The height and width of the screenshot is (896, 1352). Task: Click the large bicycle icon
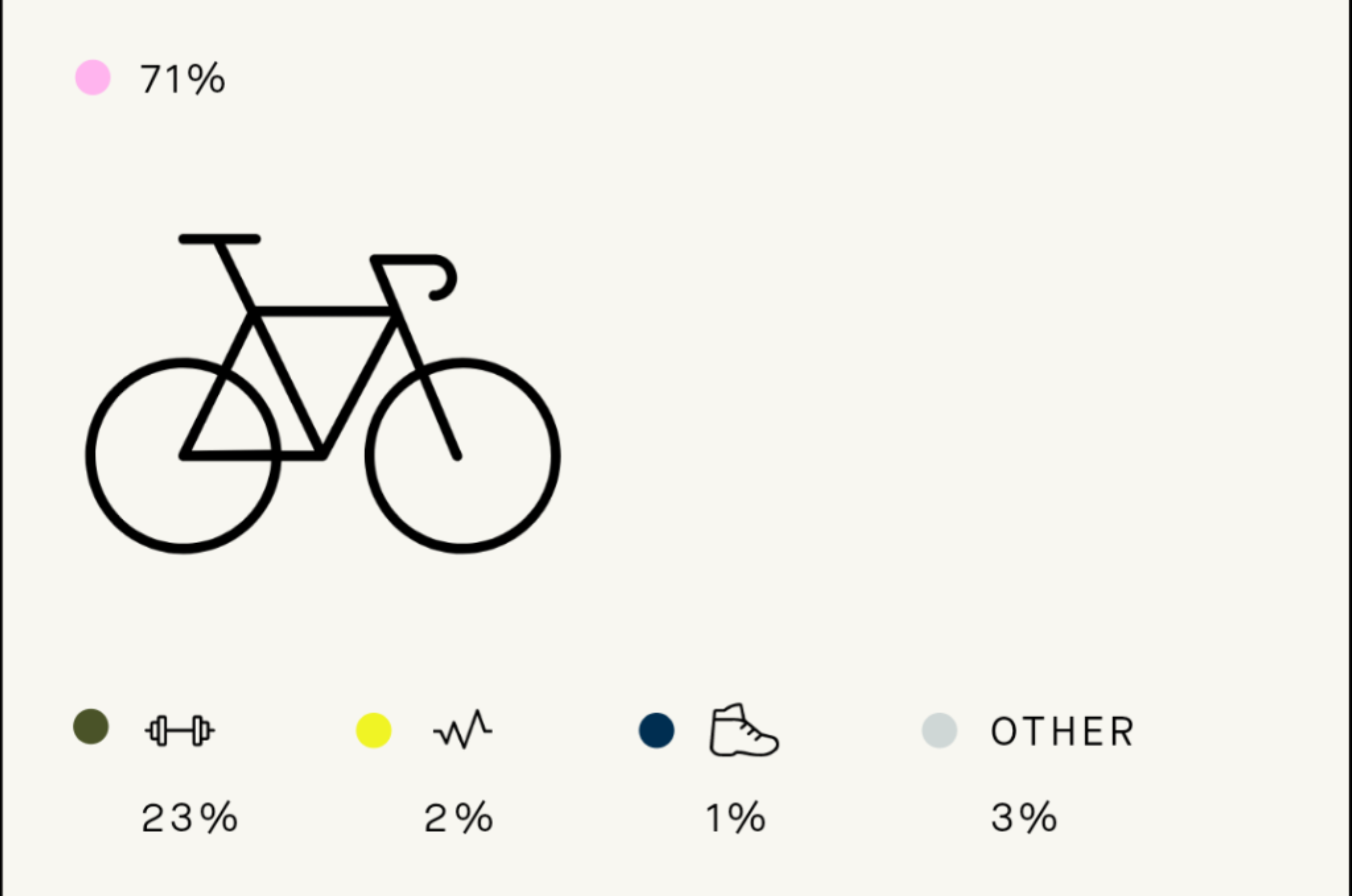coord(323,394)
